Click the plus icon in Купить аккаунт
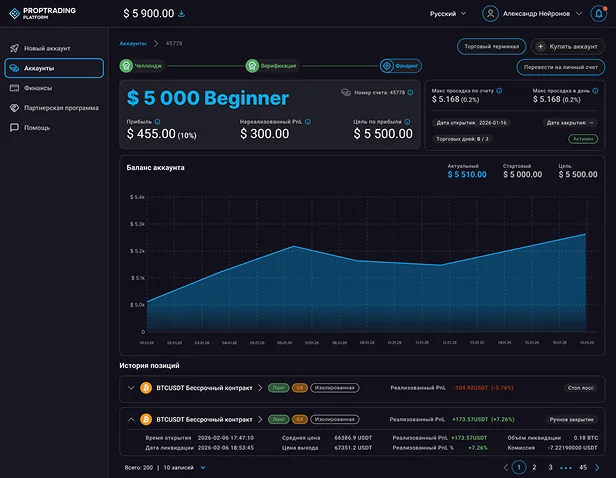The height and width of the screenshot is (478, 616). click(x=541, y=46)
